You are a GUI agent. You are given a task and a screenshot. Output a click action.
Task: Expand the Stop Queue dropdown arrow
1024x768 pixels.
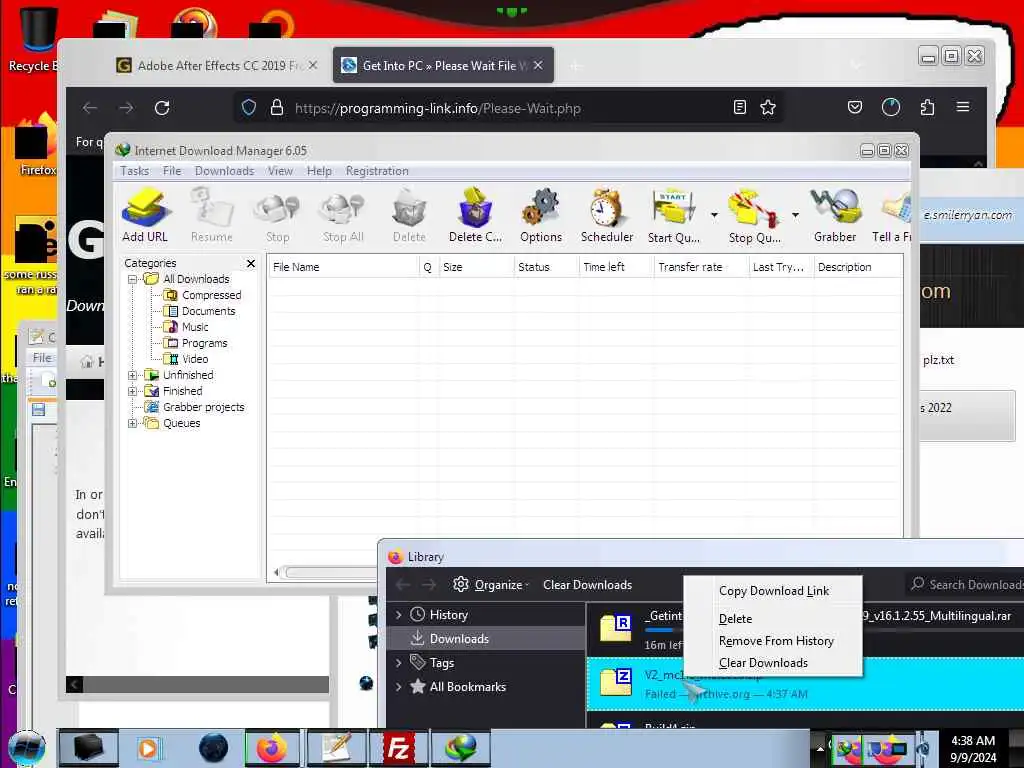pyautogui.click(x=795, y=215)
